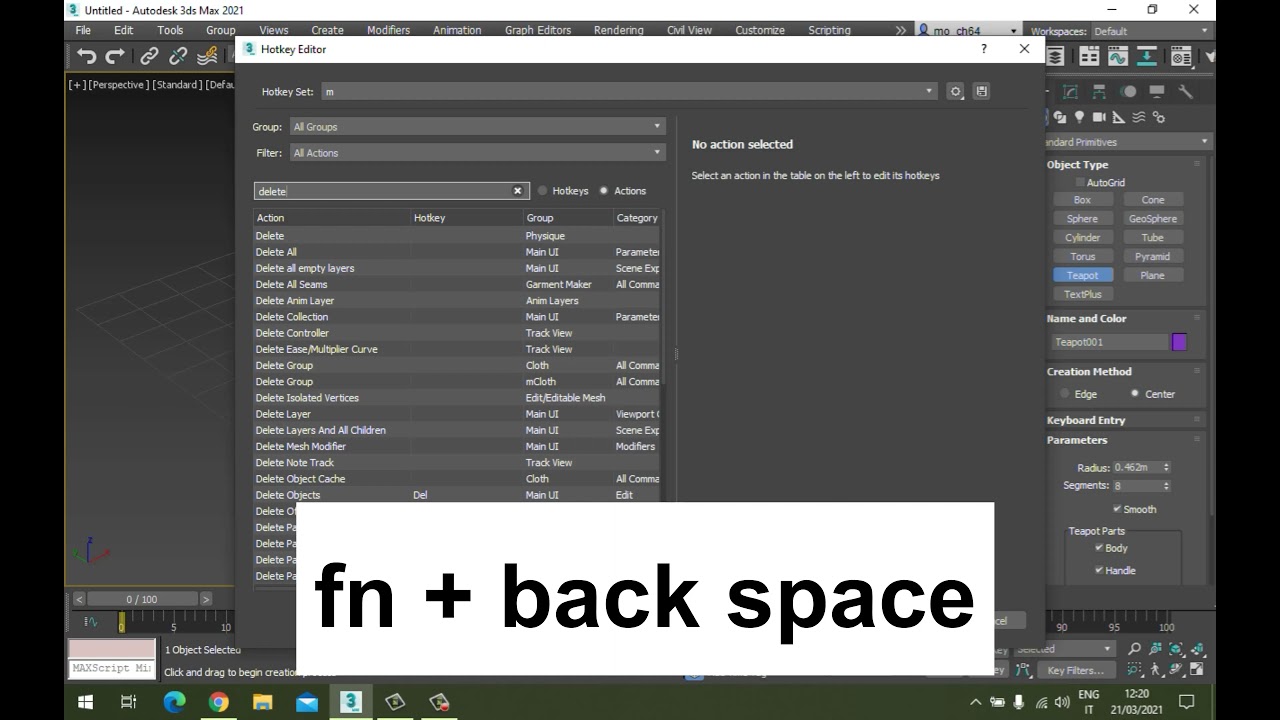Open the Modifiers menu
This screenshot has height=720, width=1280.
[x=388, y=30]
